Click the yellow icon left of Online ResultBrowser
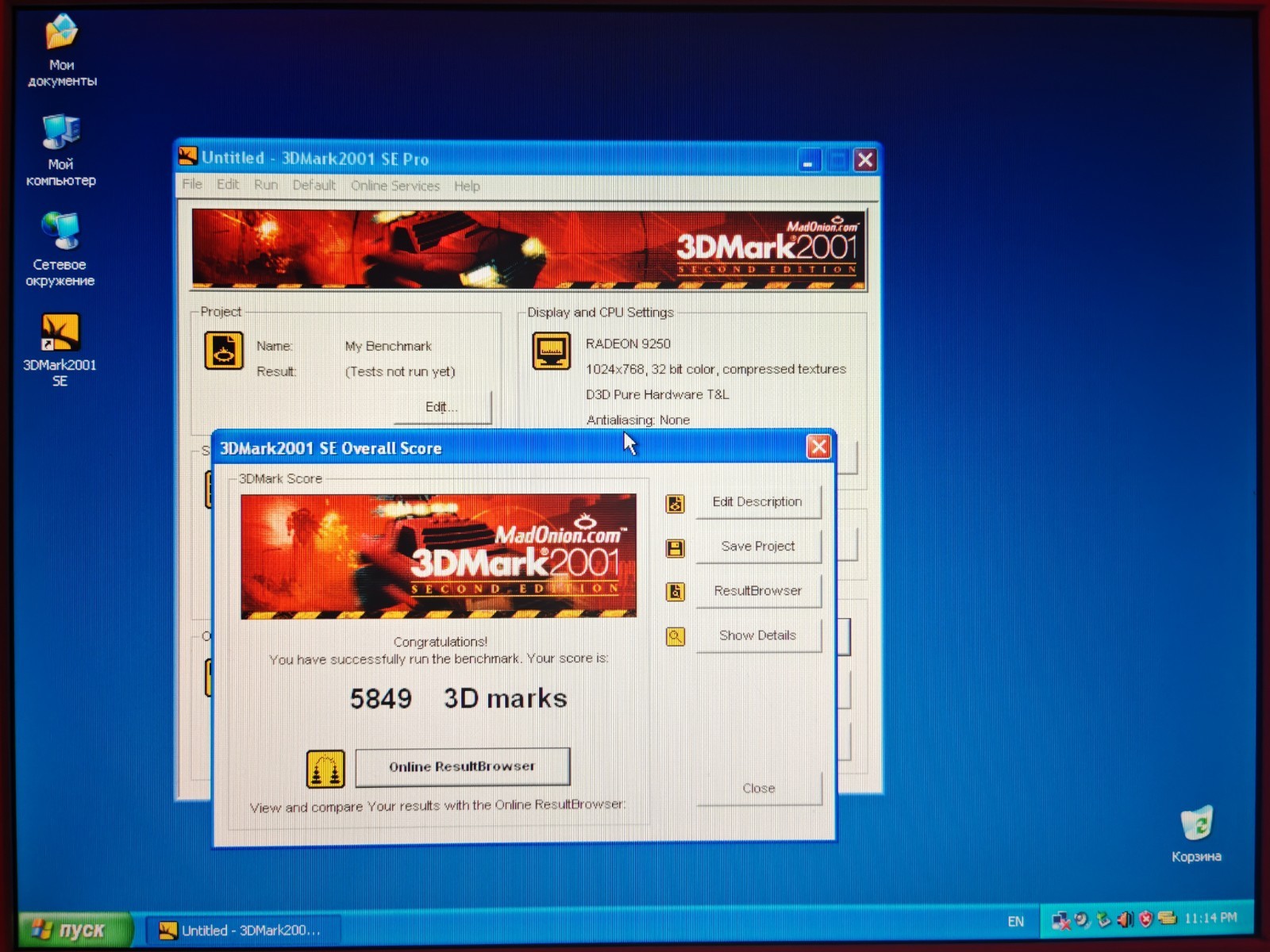 325,769
